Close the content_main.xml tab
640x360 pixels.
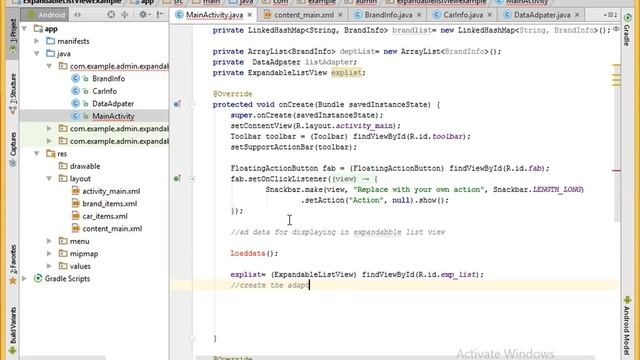tap(340, 15)
